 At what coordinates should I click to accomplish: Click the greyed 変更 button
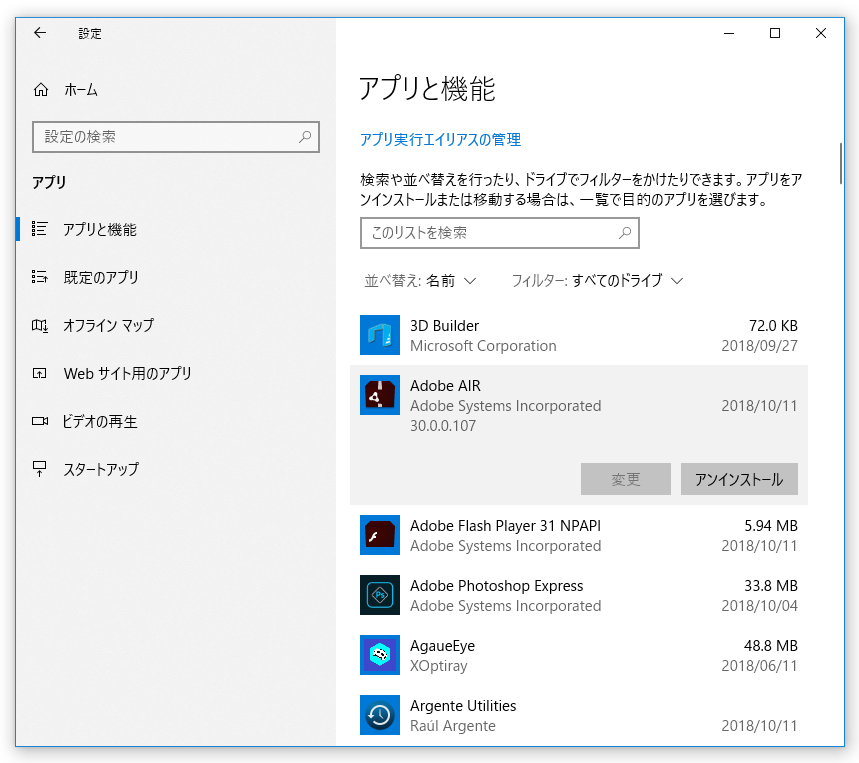click(x=626, y=479)
